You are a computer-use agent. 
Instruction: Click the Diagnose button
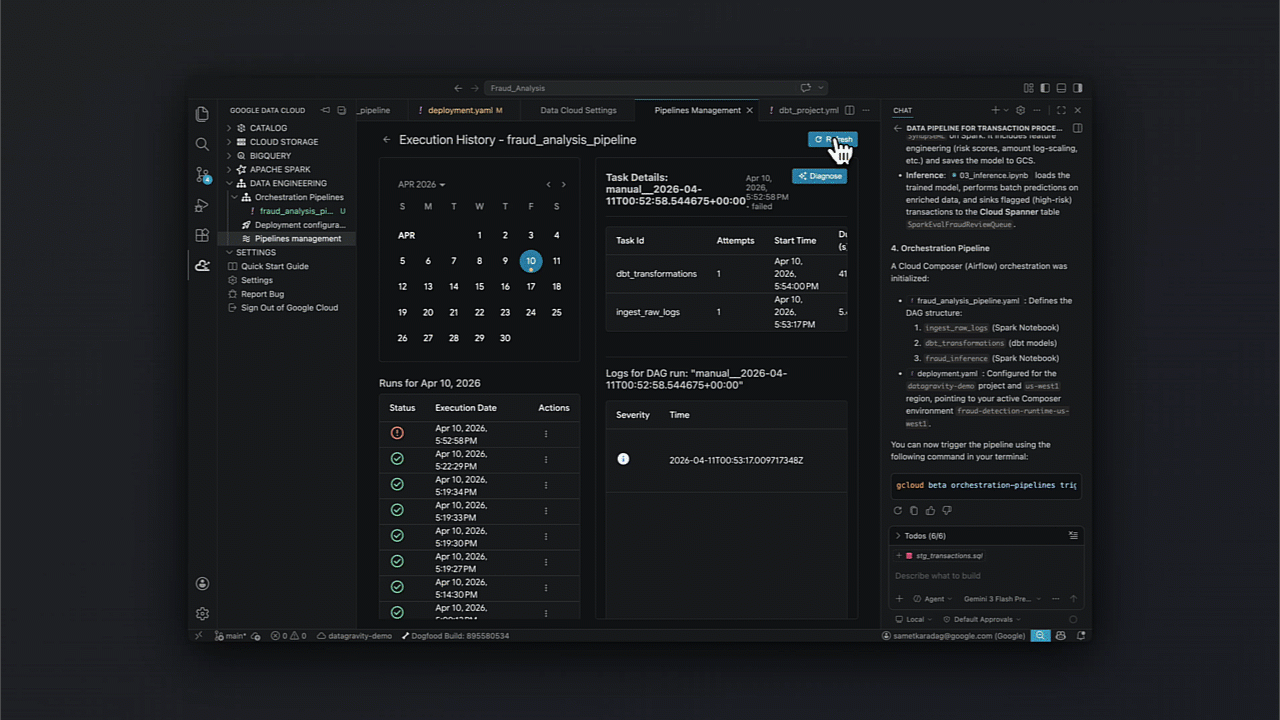click(820, 176)
